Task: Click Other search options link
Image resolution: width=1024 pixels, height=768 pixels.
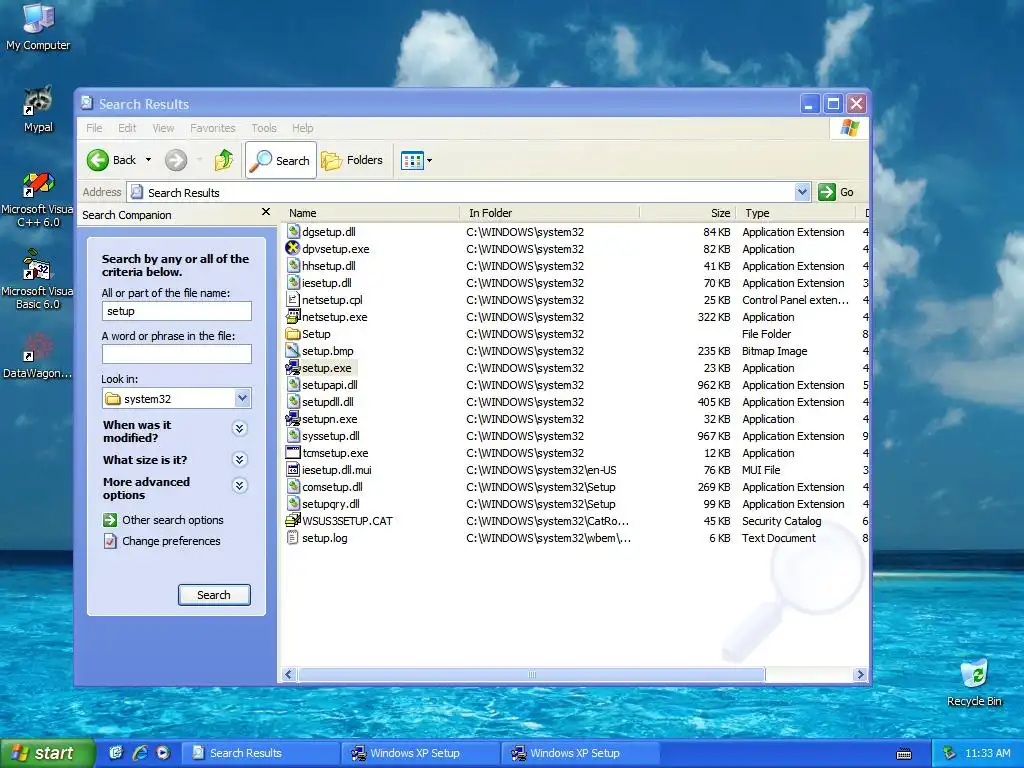Action: pyautogui.click(x=172, y=520)
